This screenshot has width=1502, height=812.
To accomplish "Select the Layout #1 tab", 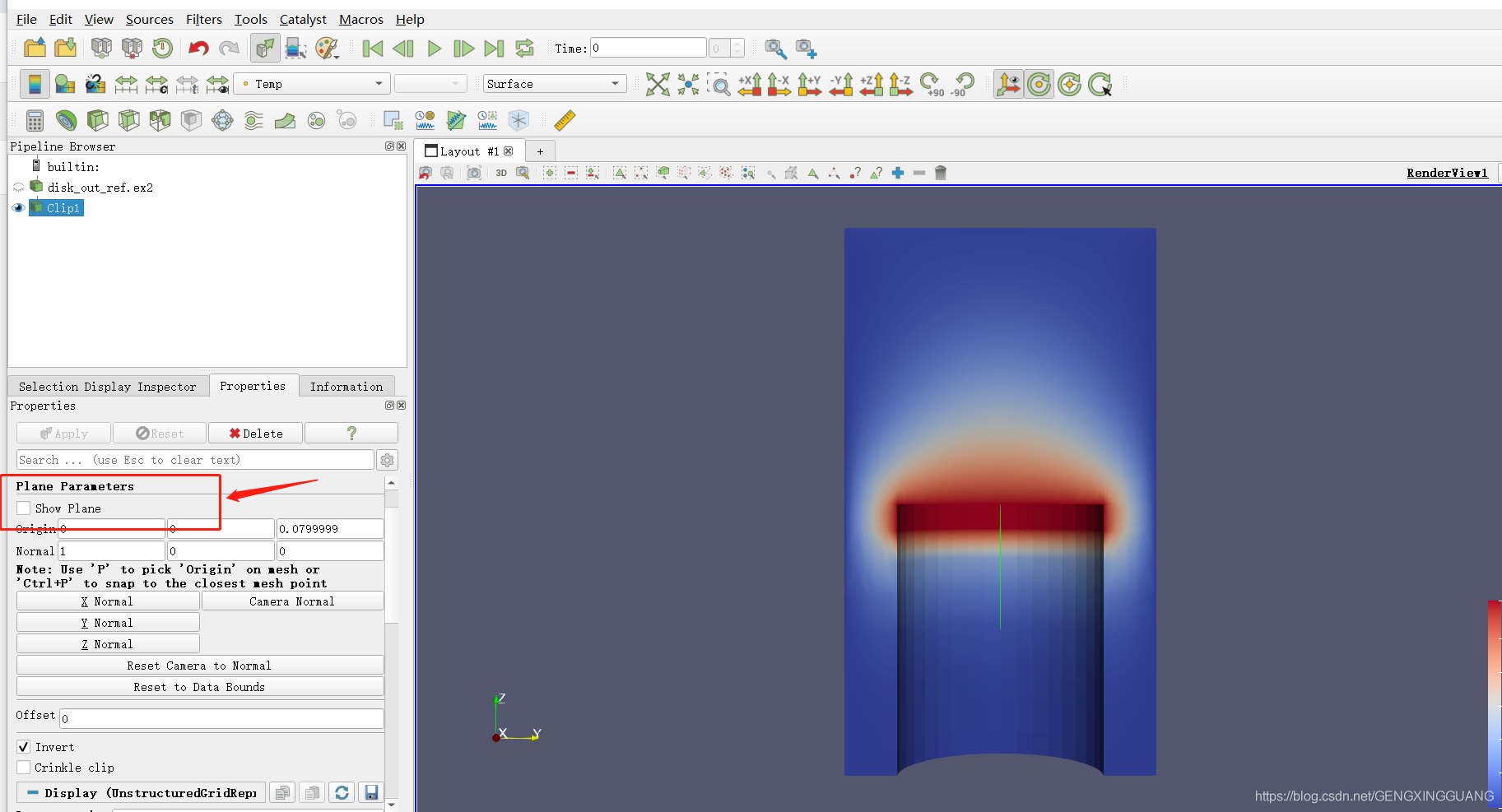I will pos(467,151).
